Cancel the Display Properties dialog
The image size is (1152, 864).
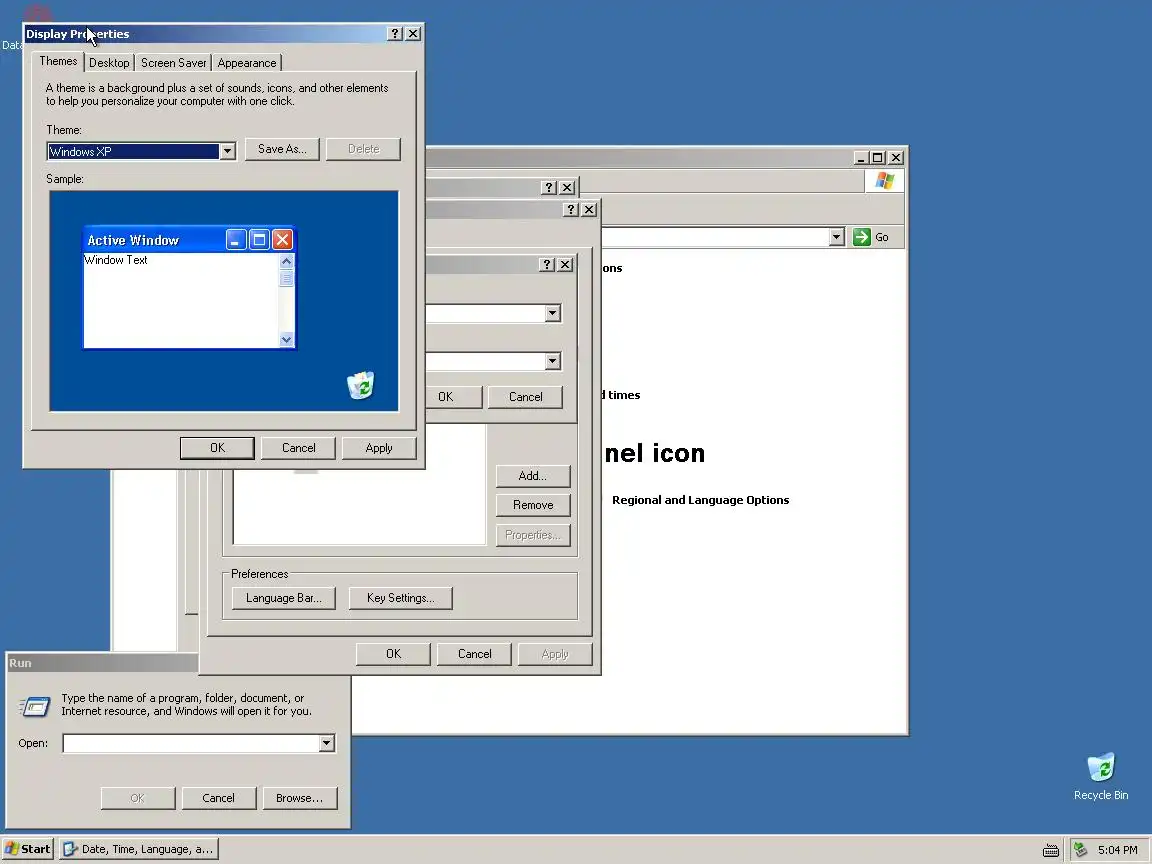(x=298, y=448)
